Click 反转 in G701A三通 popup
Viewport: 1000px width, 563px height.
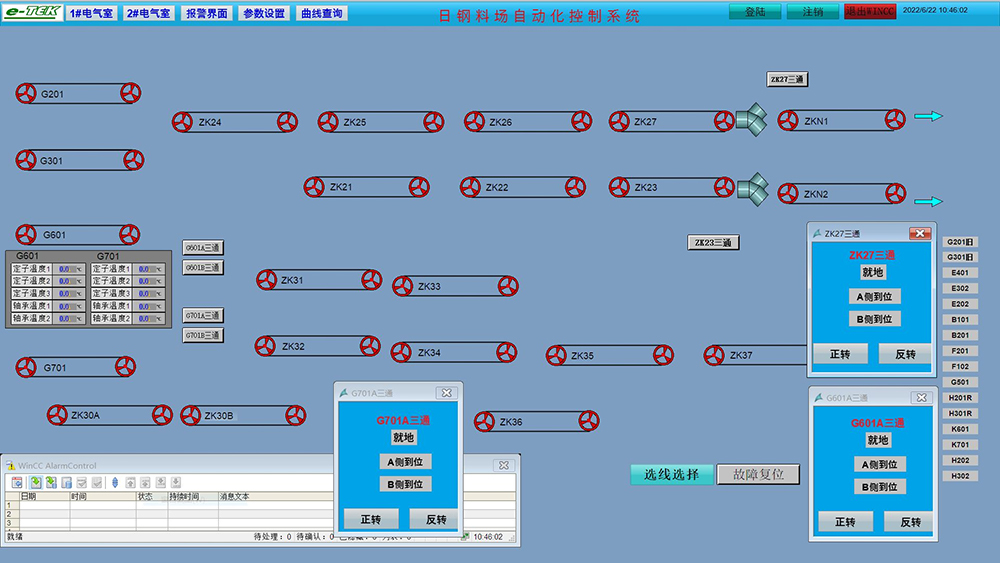436,519
